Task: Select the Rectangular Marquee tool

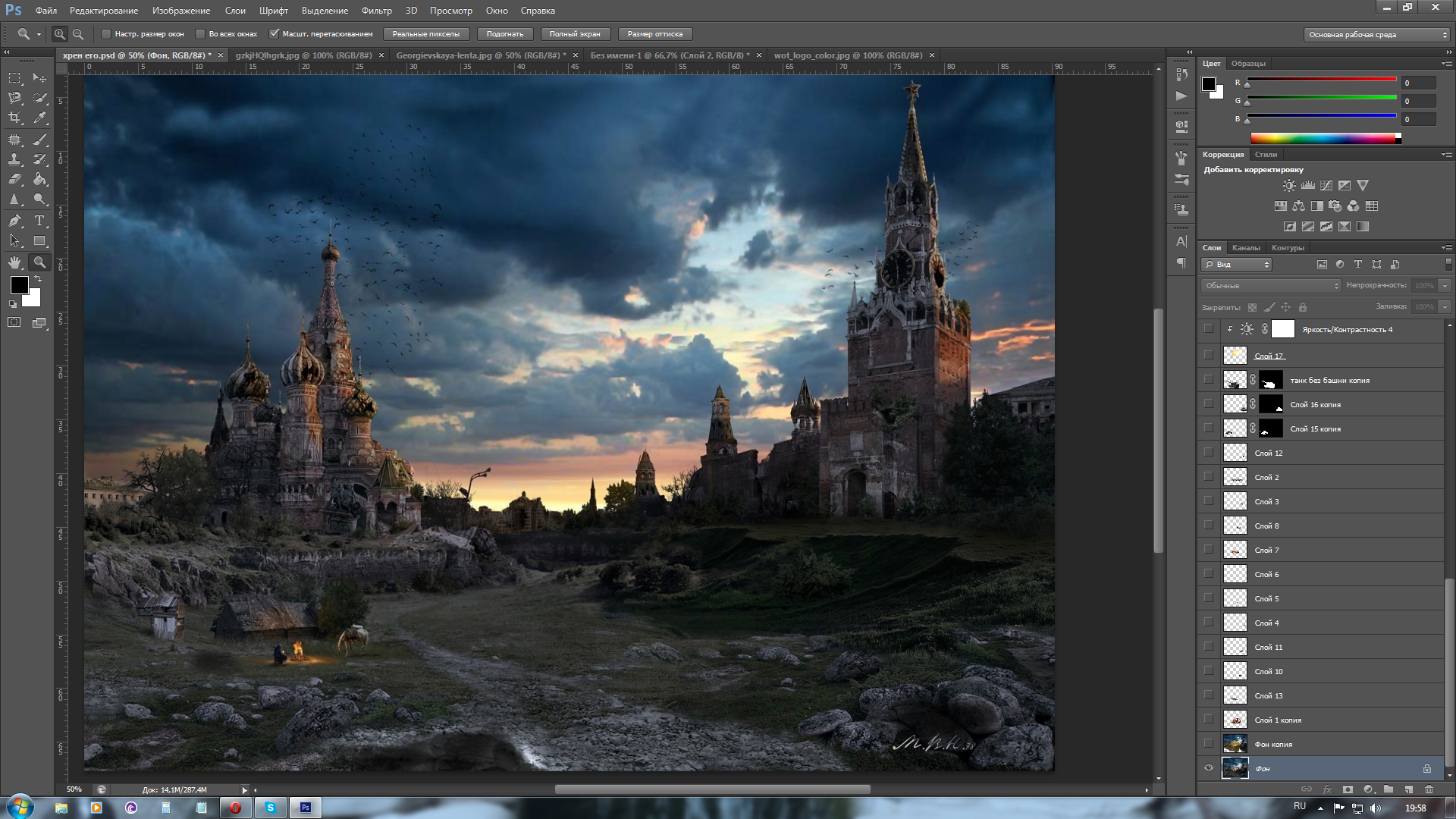Action: pyautogui.click(x=14, y=78)
